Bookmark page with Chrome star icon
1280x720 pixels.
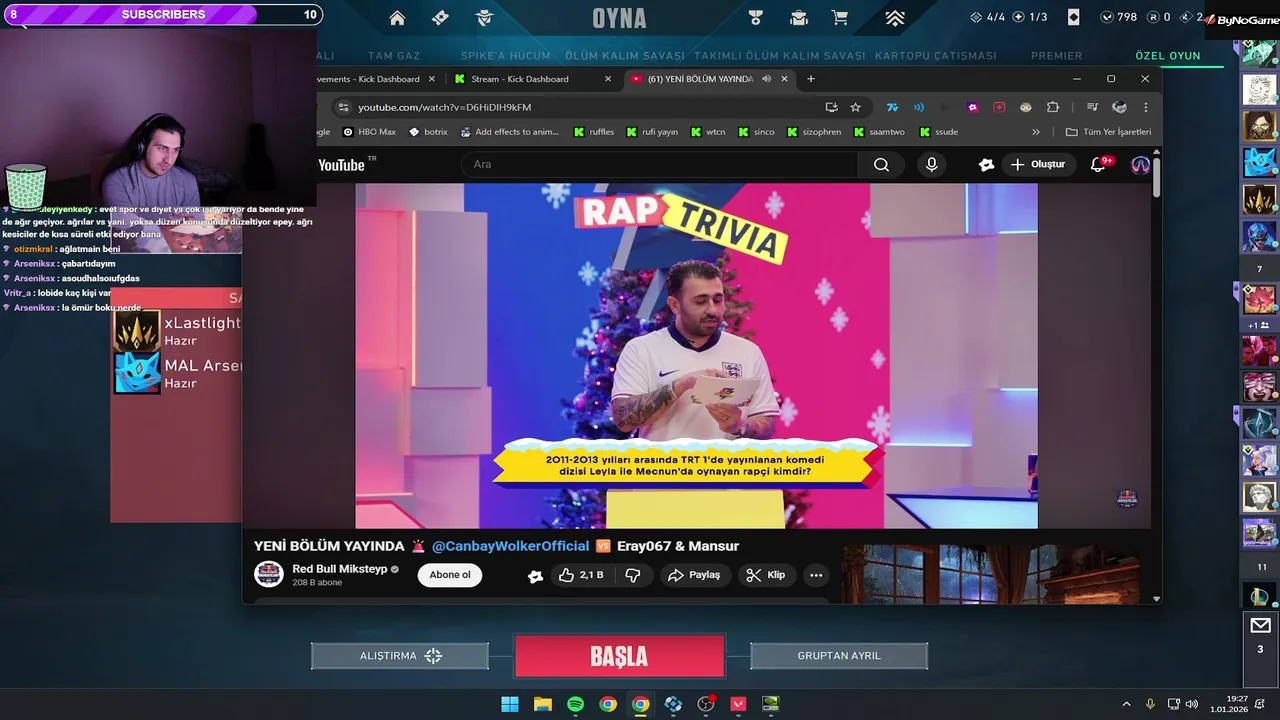(x=855, y=107)
